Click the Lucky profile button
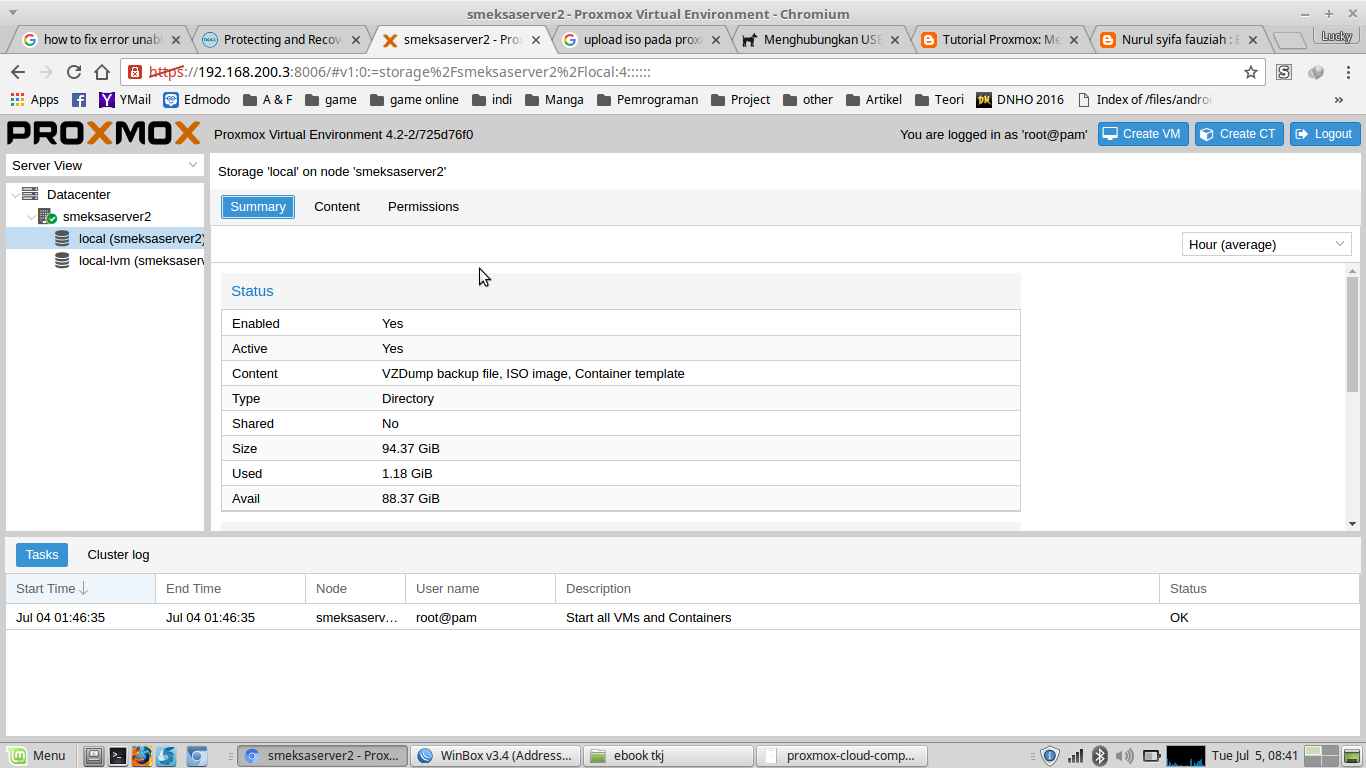The image size is (1366, 768). (1336, 36)
